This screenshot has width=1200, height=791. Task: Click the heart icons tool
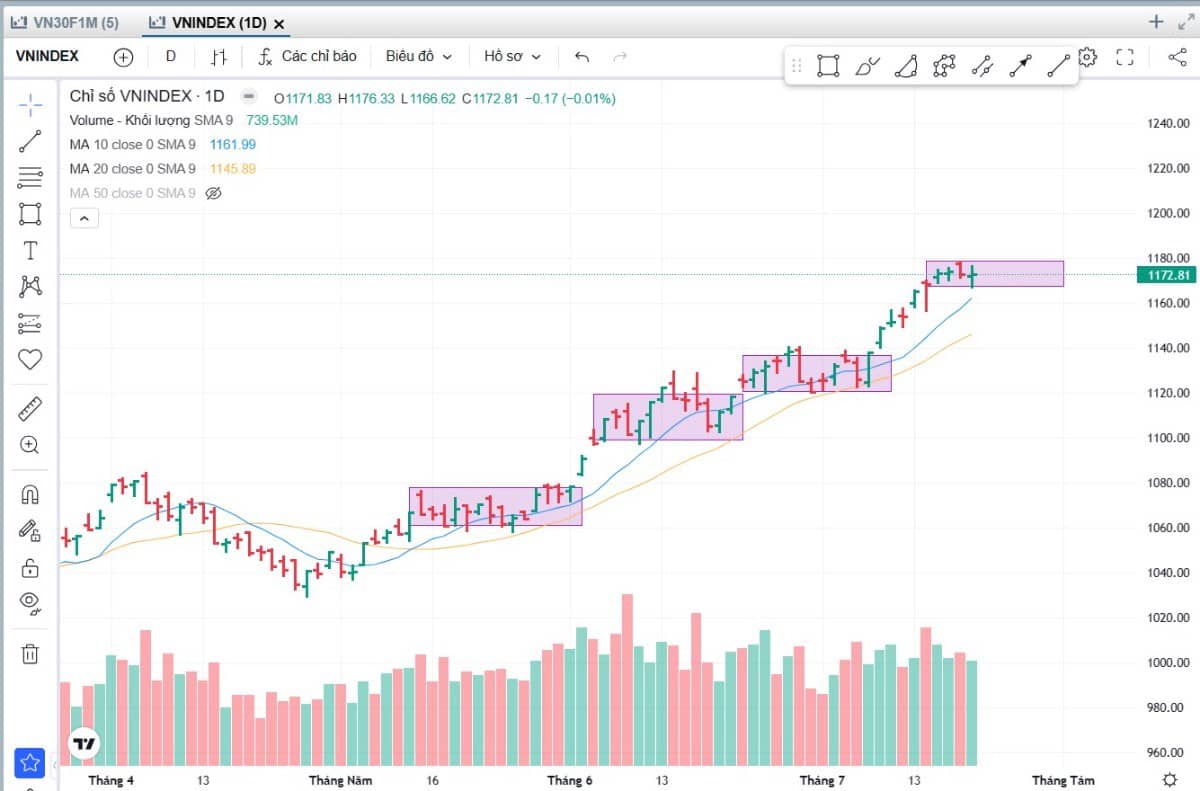pyautogui.click(x=30, y=360)
